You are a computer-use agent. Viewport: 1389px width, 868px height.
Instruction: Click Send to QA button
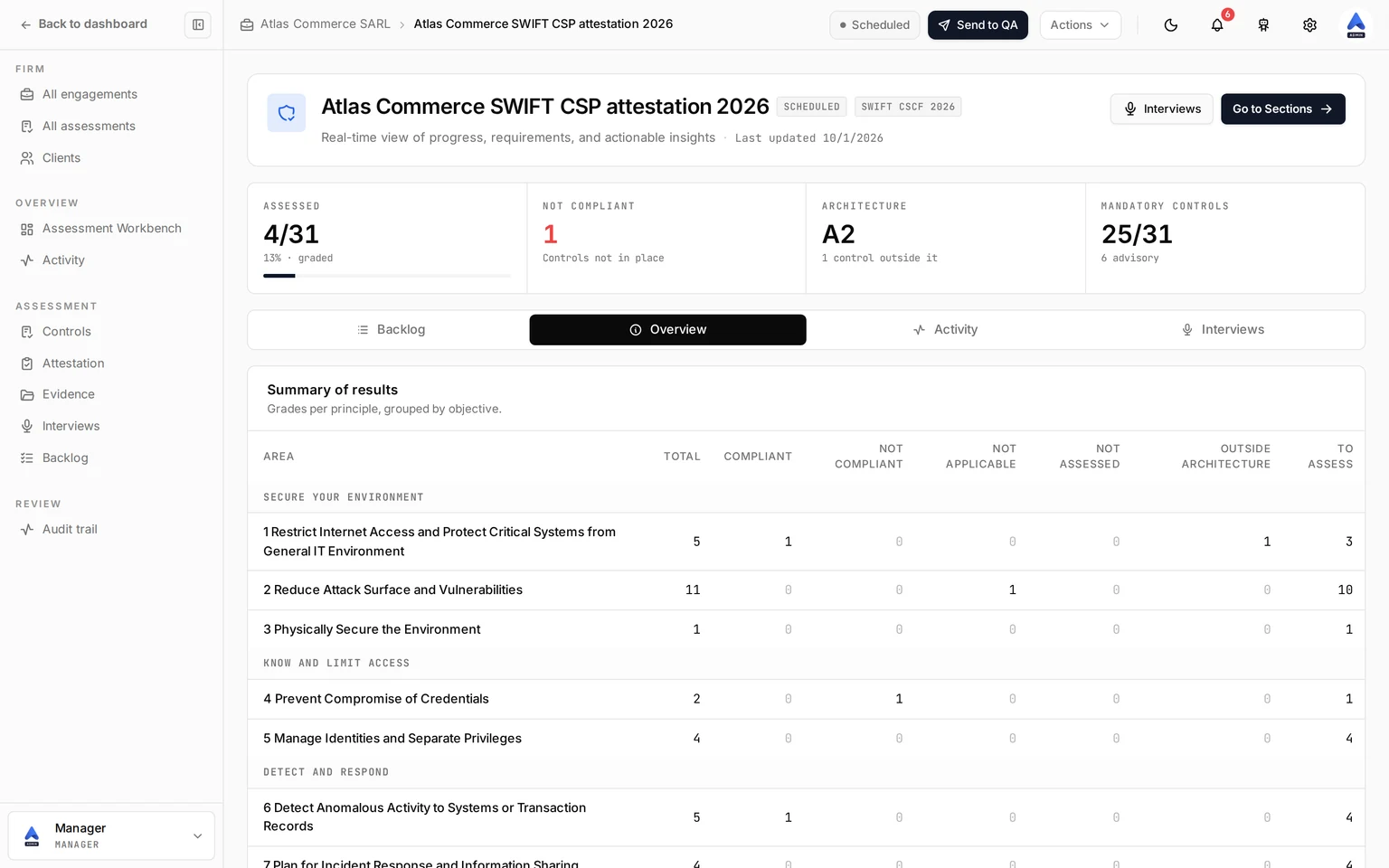[978, 25]
